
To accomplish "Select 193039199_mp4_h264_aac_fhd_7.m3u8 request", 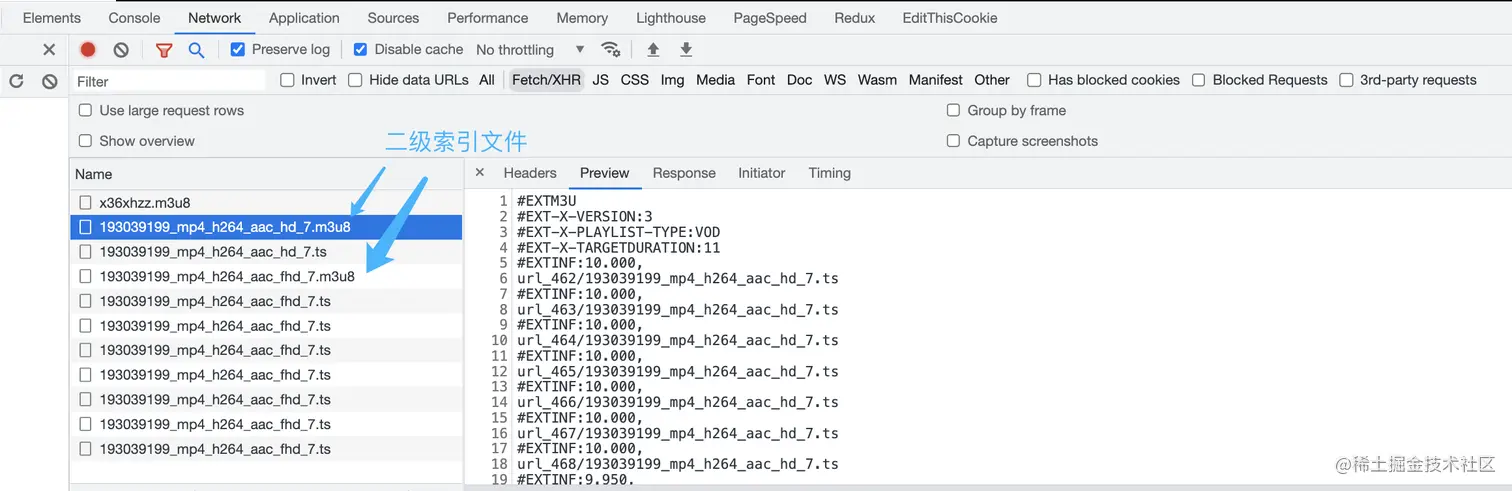I will click(x=265, y=276).
